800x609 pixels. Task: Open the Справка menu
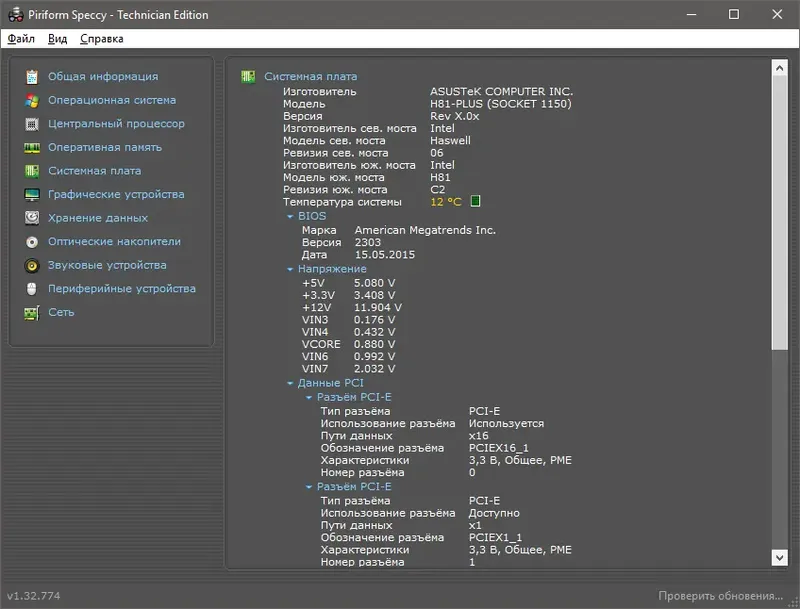click(102, 38)
